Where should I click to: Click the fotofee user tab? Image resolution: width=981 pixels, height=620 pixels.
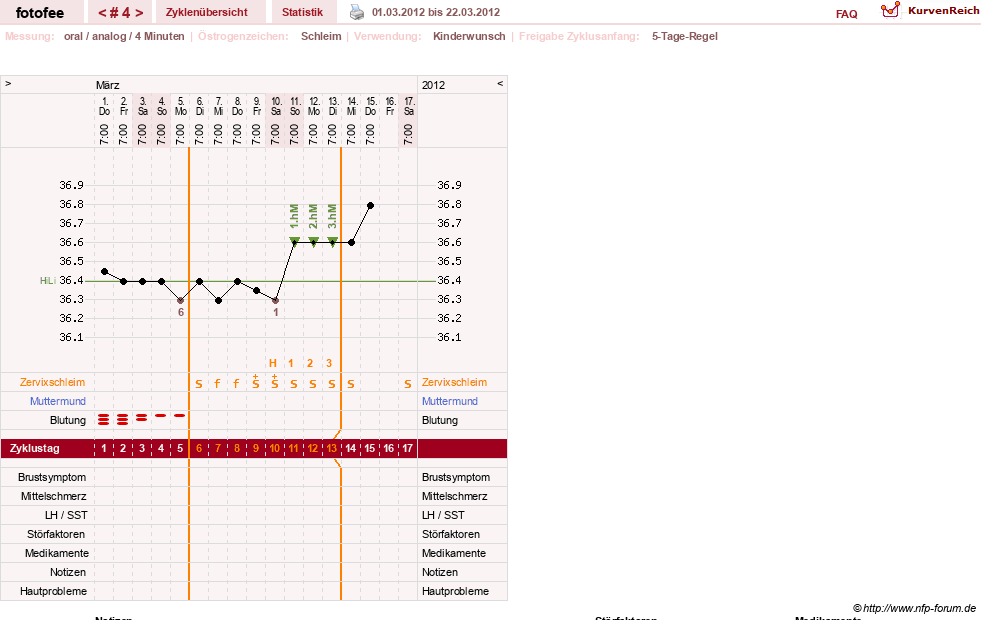pyautogui.click(x=40, y=13)
